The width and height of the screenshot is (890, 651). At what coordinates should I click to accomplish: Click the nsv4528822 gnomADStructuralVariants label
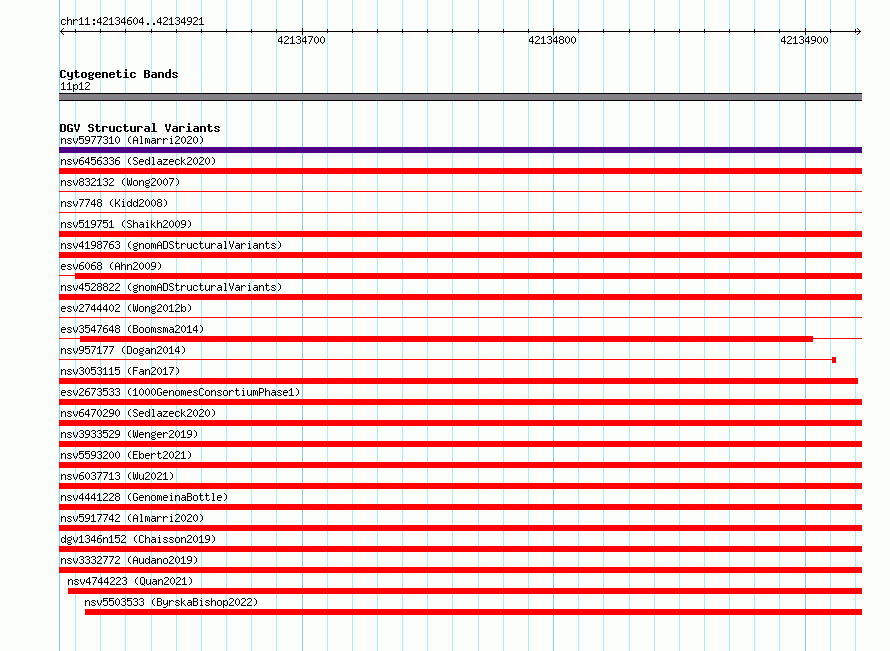[x=171, y=287]
